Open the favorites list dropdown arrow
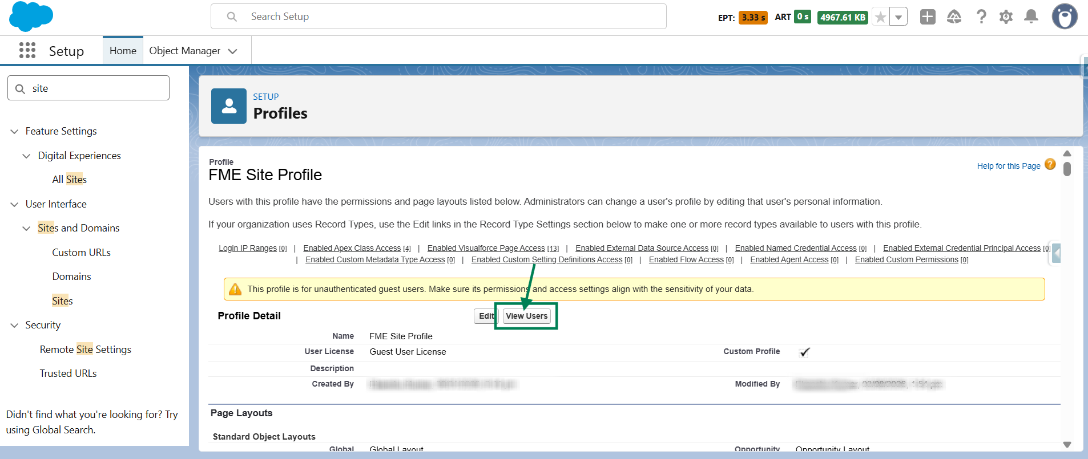This screenshot has height=459, width=1088. point(899,17)
